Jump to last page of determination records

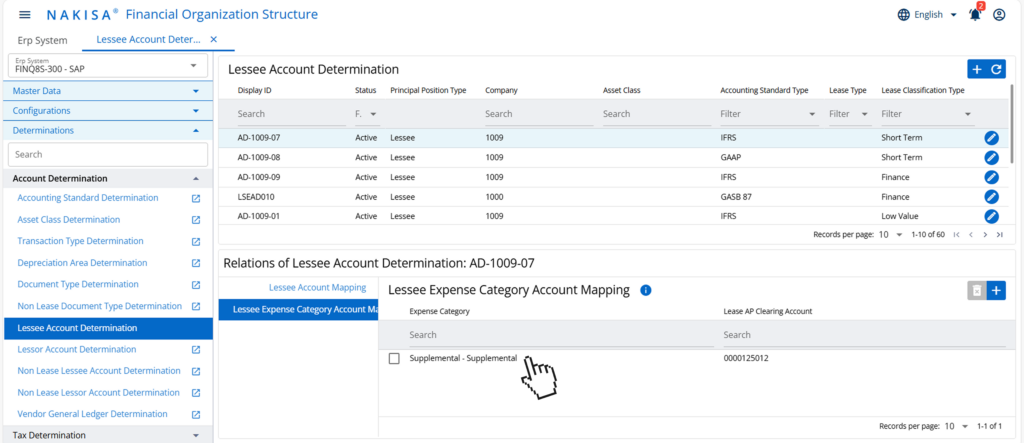click(1000, 235)
